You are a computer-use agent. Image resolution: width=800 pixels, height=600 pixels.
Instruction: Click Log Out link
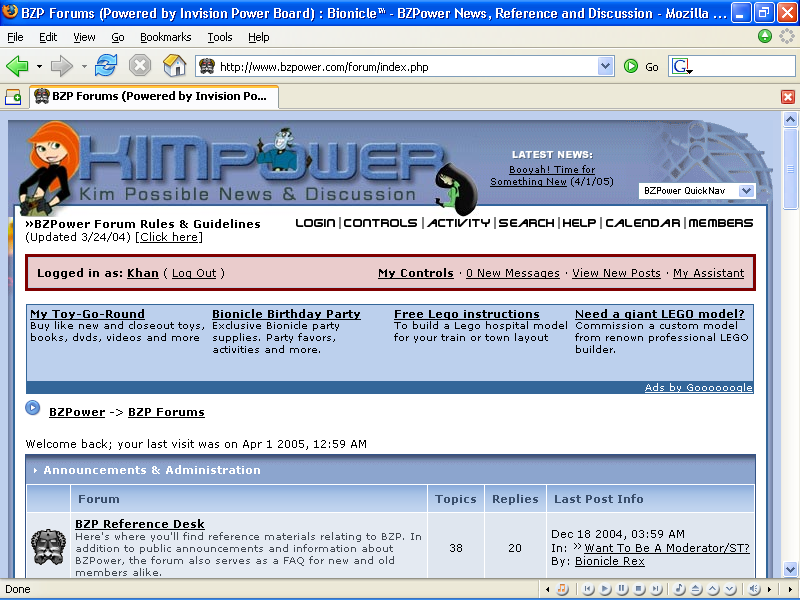194,273
